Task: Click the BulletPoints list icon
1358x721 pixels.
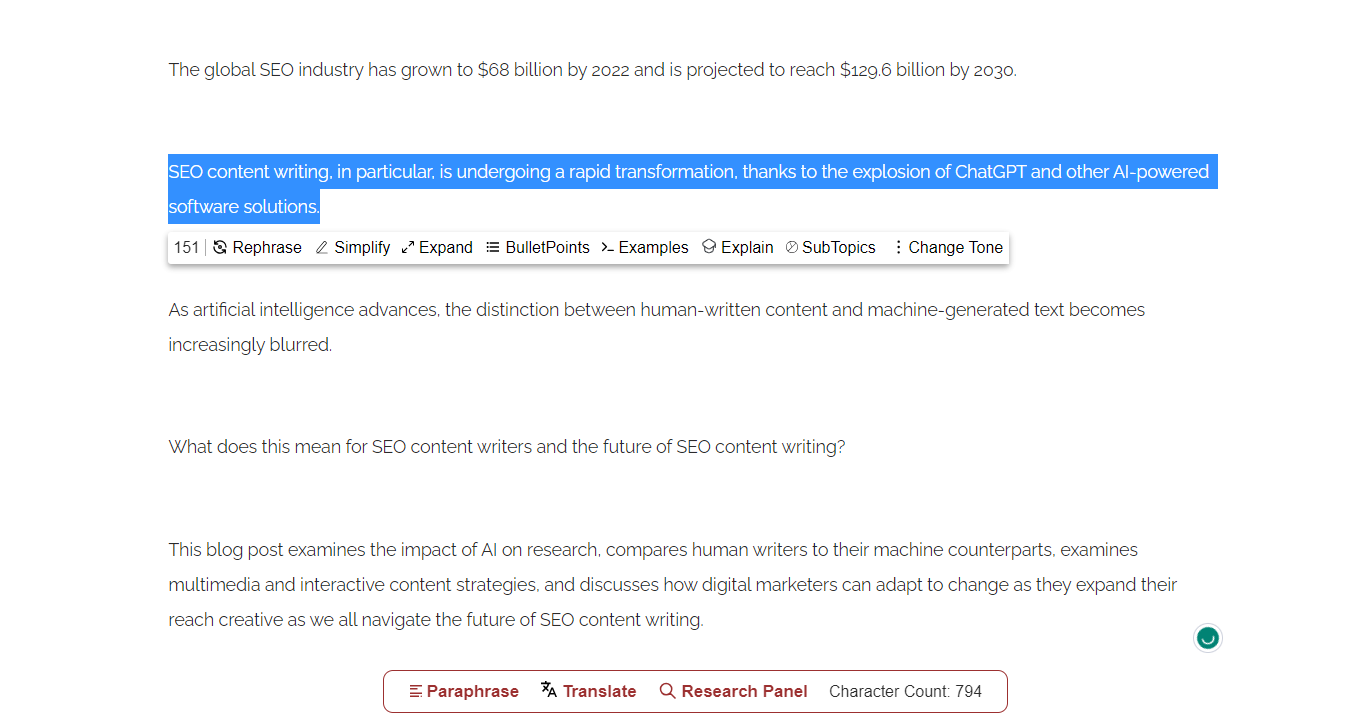Action: (491, 246)
